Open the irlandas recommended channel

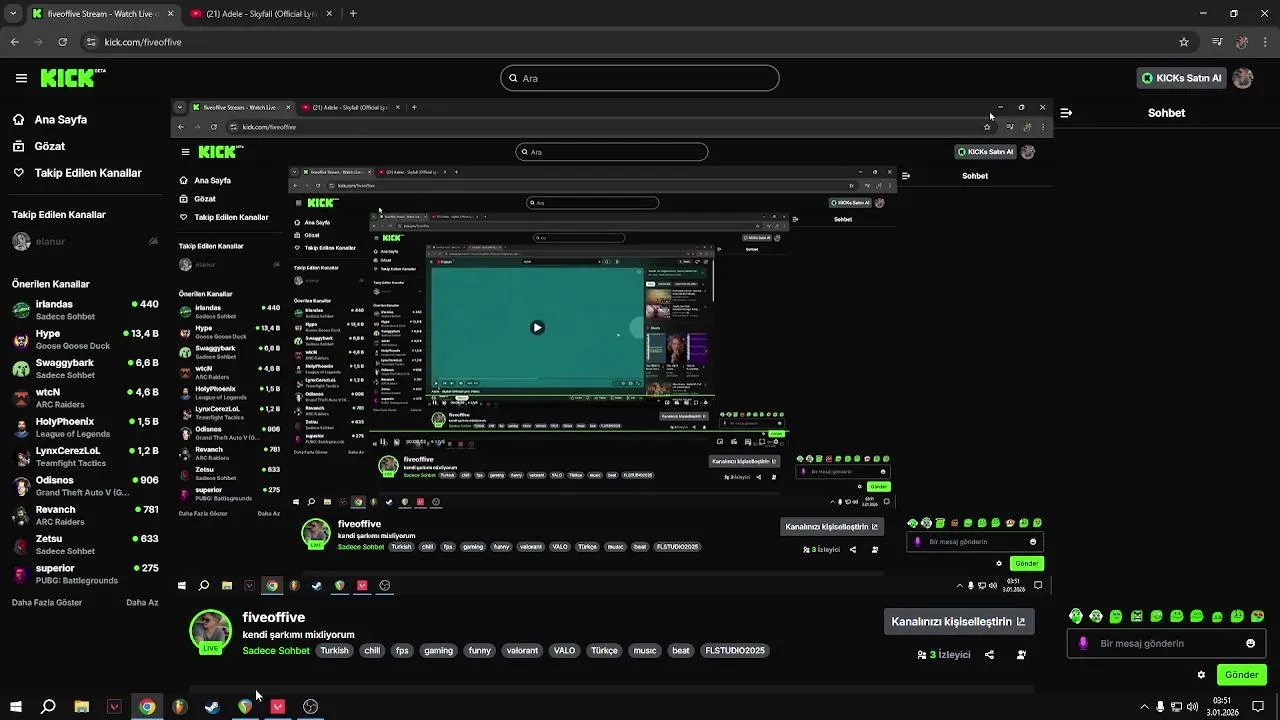point(85,310)
